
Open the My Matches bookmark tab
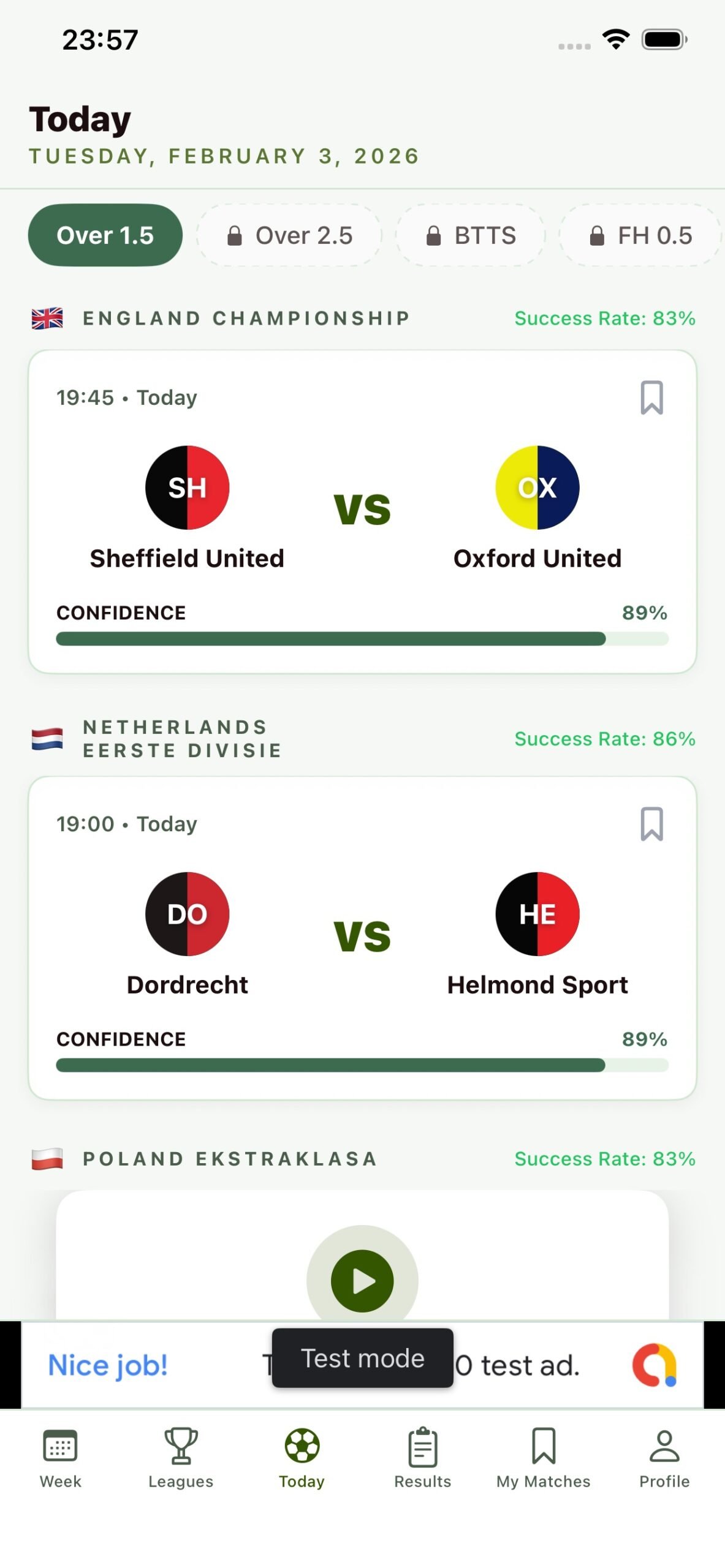[x=543, y=1458]
